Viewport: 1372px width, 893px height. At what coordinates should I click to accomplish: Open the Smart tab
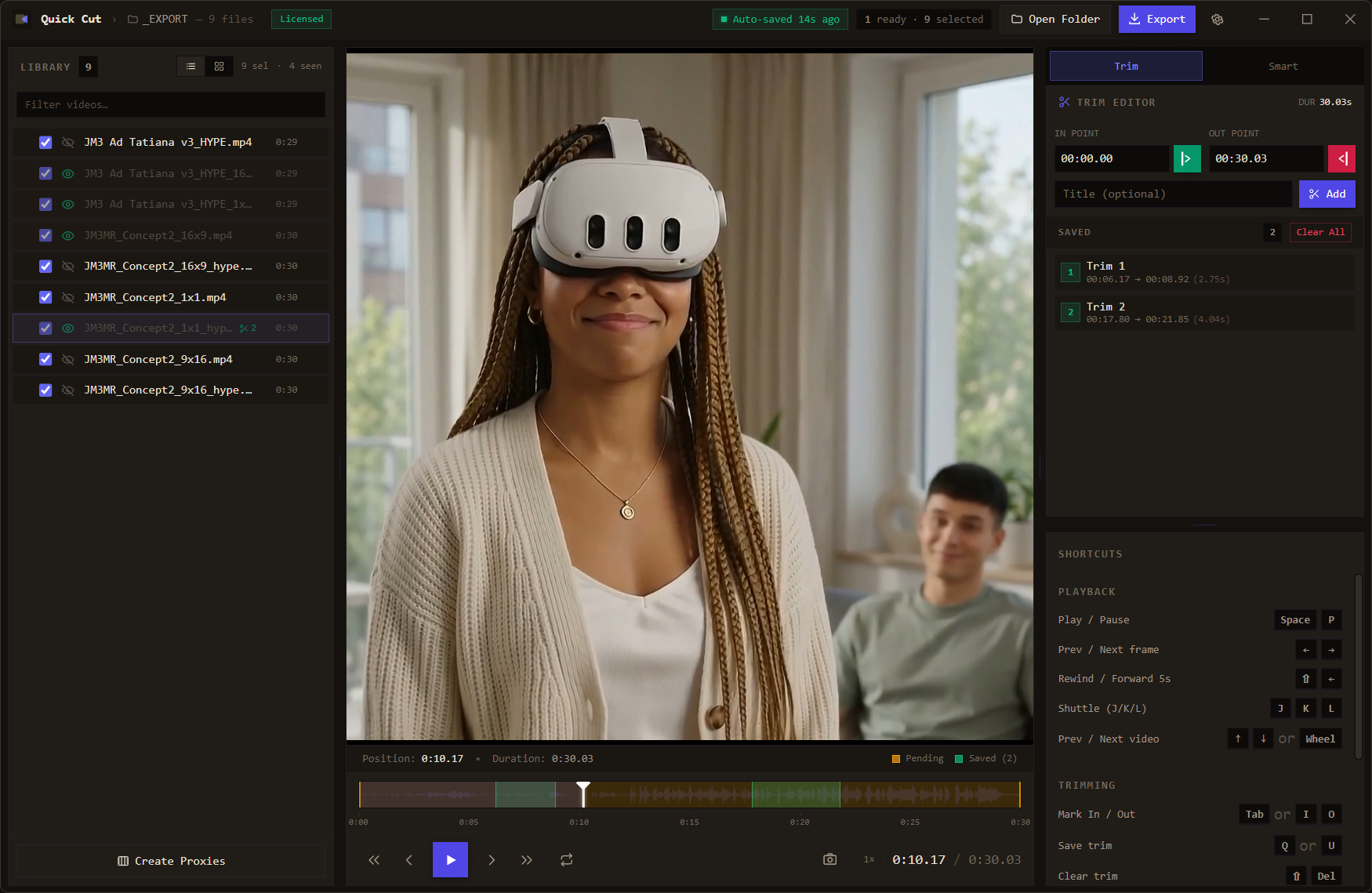tap(1283, 66)
